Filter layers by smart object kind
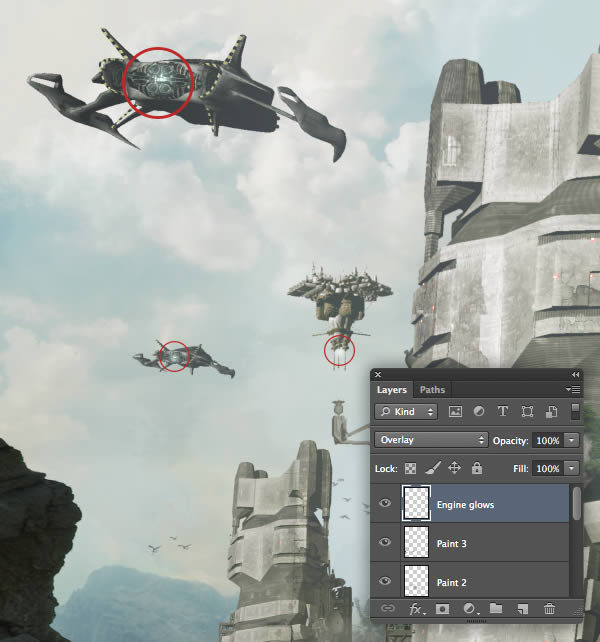The width and height of the screenshot is (600, 642). [551, 412]
